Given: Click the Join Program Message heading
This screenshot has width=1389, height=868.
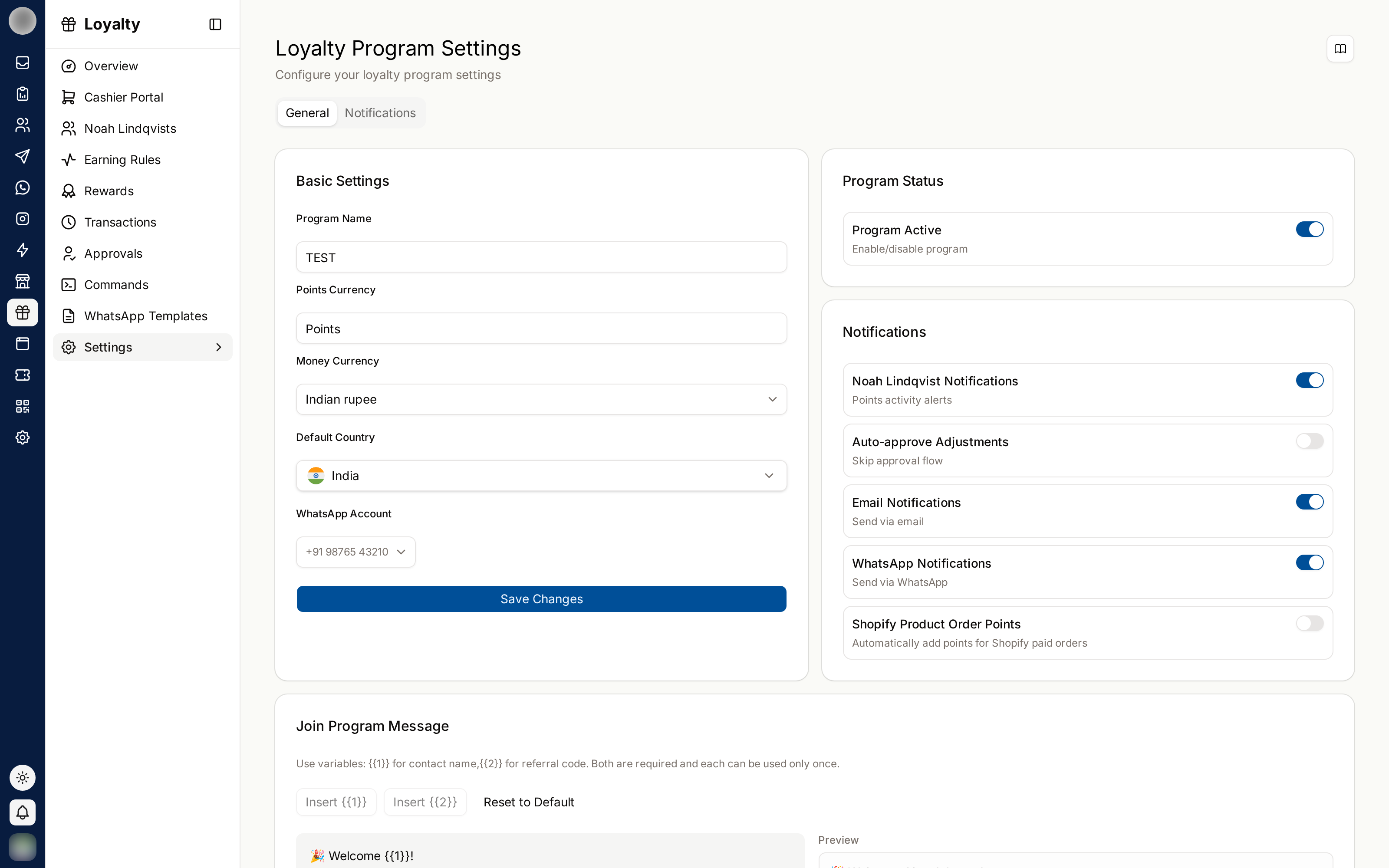Looking at the screenshot, I should 372,726.
